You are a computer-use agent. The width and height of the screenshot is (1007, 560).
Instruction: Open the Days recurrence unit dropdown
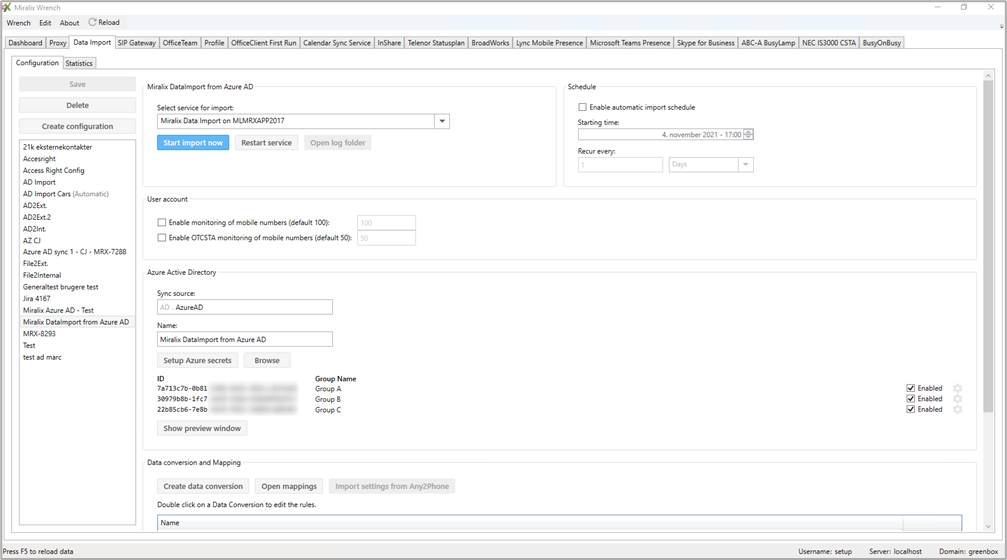point(746,164)
